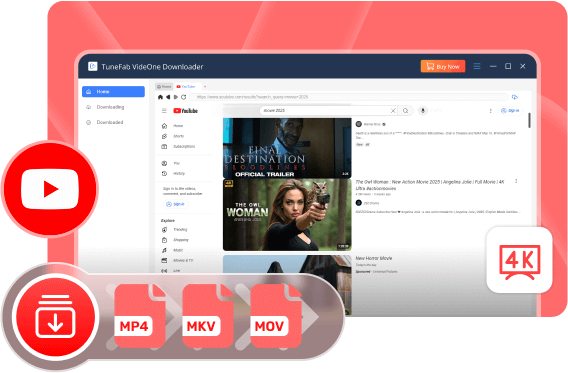Click the first result's channel avatar

pos(359,124)
